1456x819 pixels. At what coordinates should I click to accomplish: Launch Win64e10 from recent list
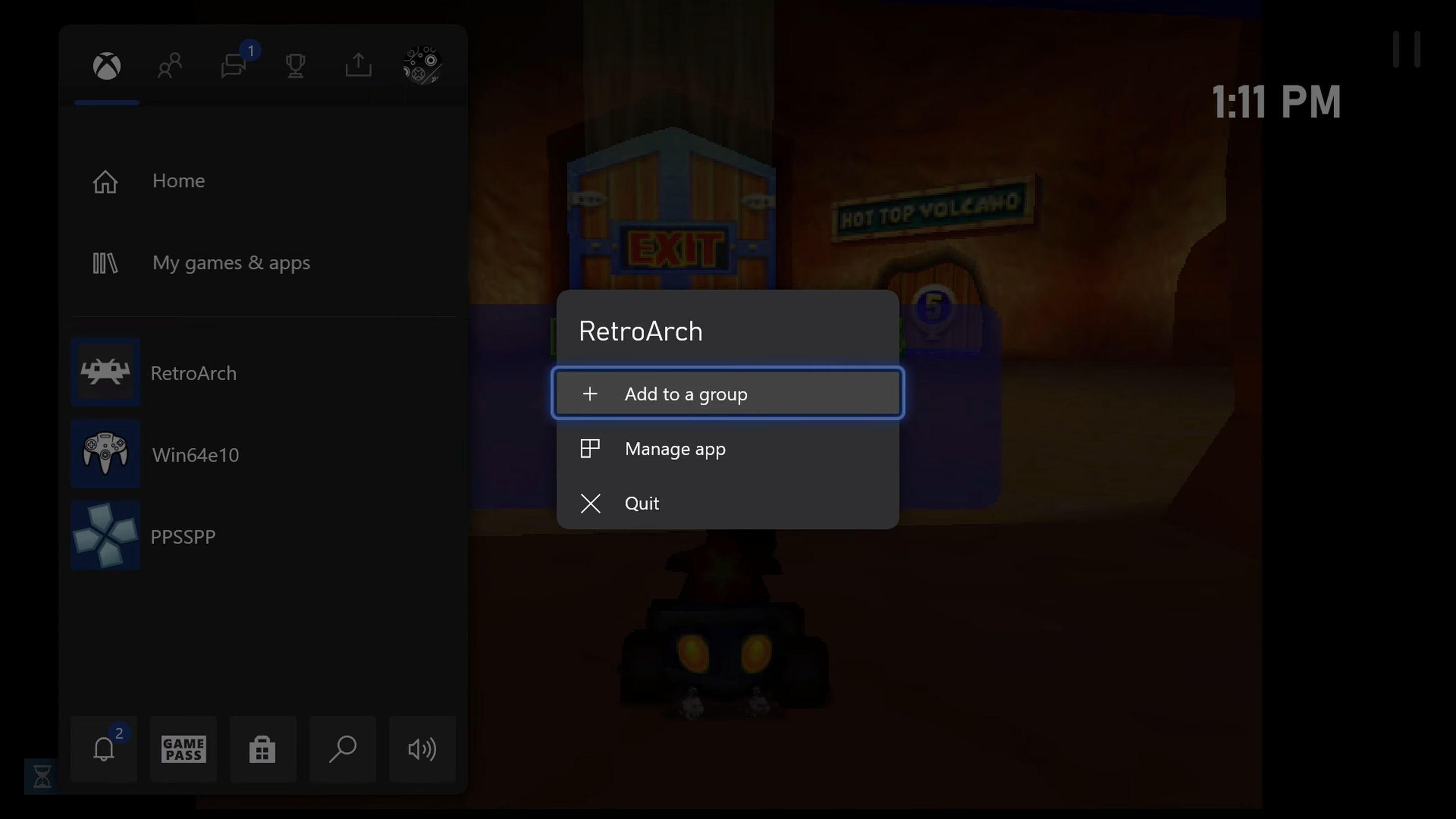click(x=195, y=455)
